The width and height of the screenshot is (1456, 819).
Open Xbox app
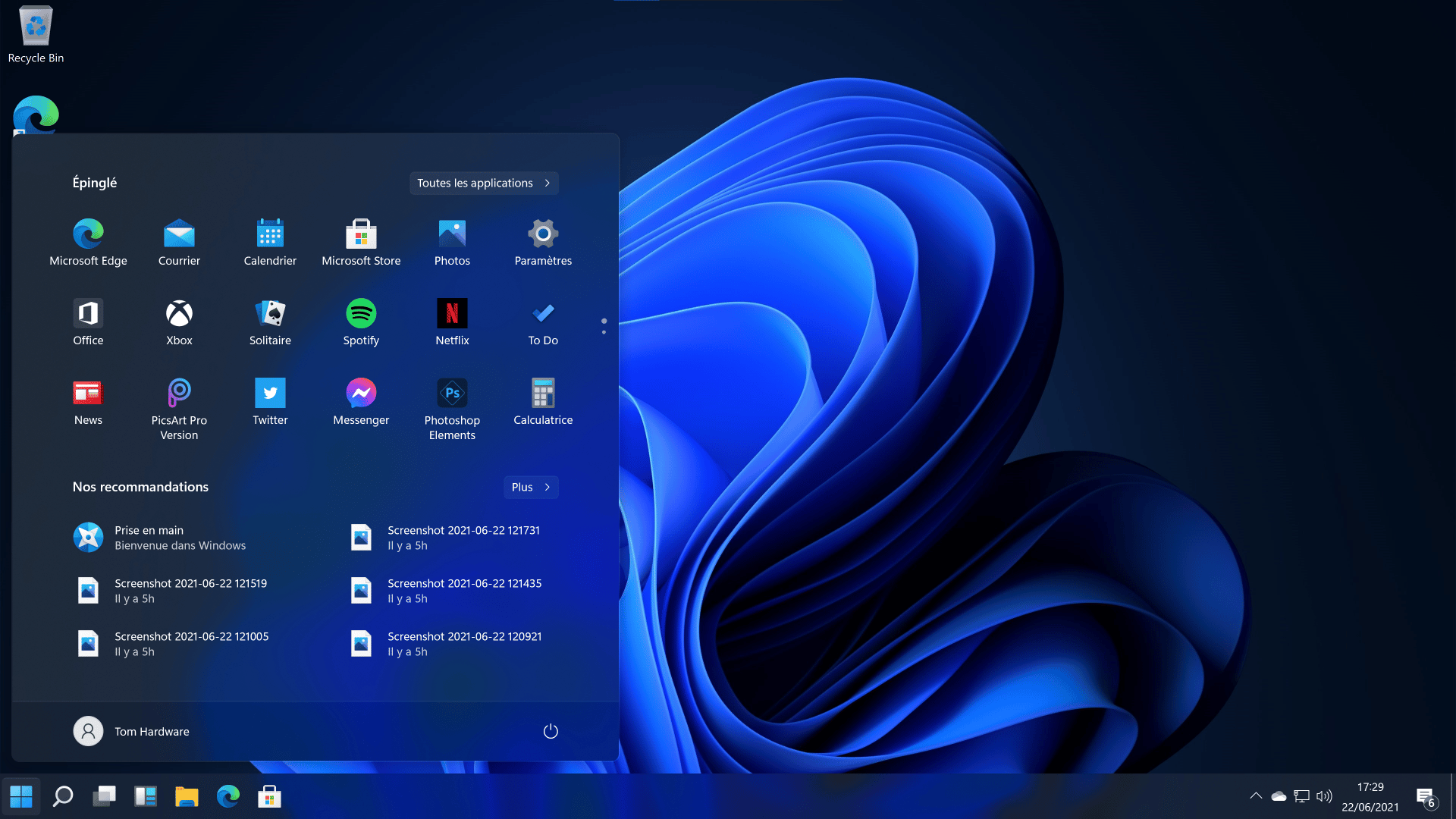(179, 313)
